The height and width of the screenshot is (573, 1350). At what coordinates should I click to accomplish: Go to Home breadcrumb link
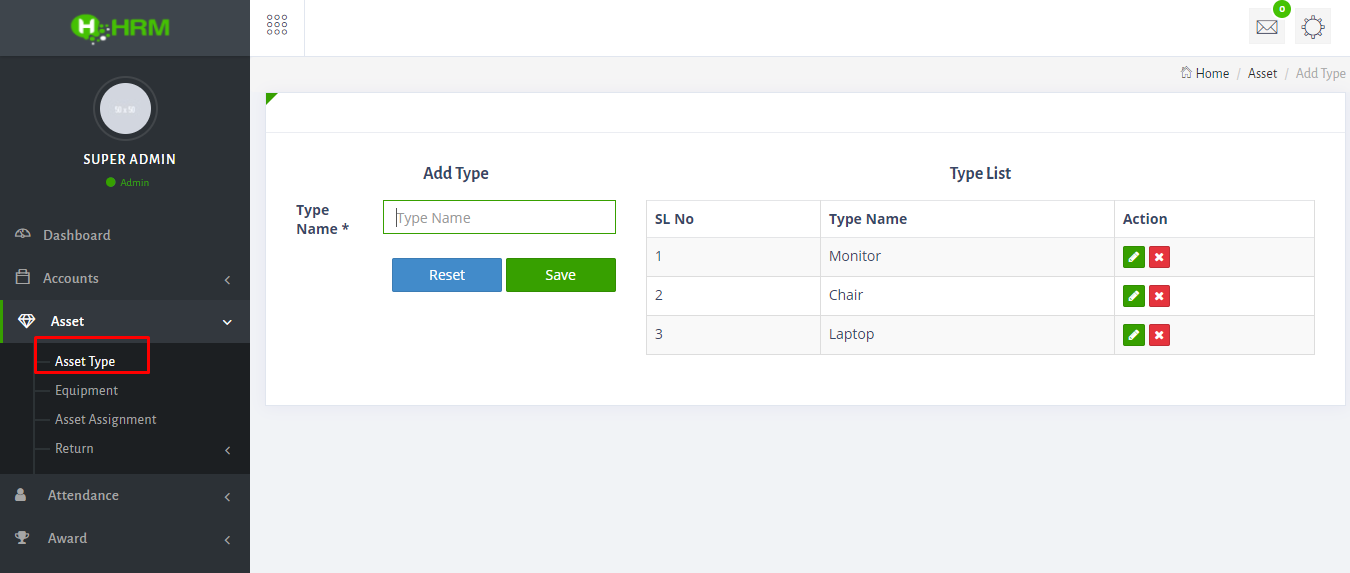click(1212, 73)
